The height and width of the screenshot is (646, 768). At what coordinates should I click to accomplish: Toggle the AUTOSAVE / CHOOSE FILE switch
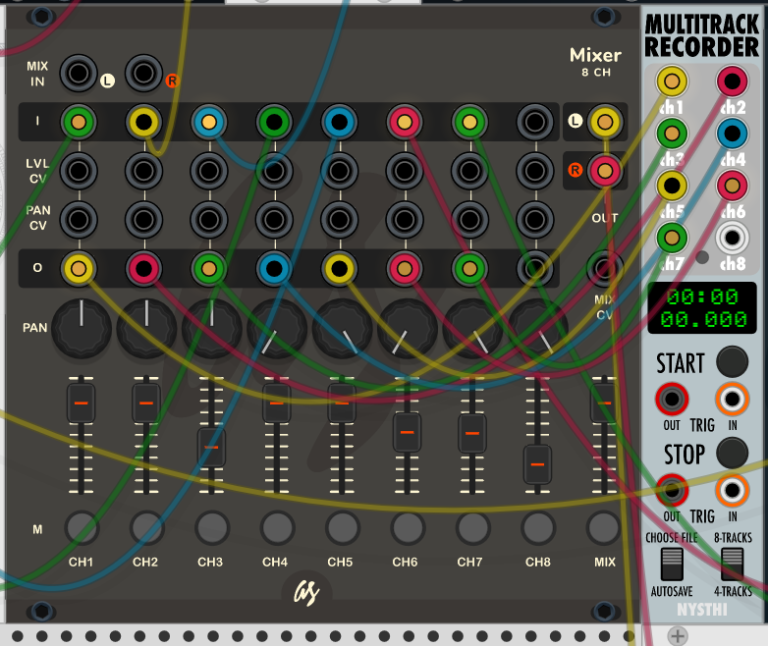(x=672, y=564)
